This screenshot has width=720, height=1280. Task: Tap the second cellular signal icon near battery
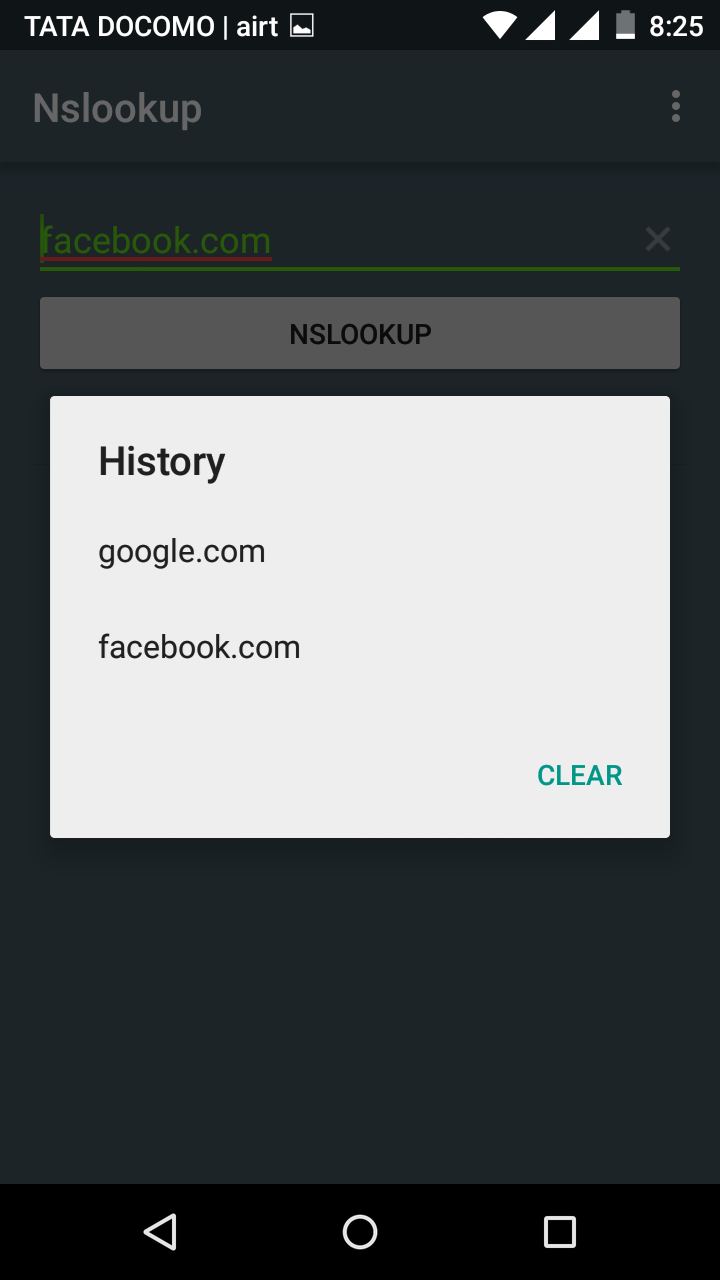(584, 25)
